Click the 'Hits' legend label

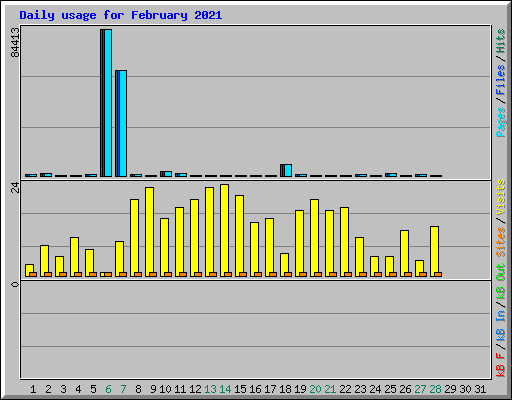coord(501,41)
